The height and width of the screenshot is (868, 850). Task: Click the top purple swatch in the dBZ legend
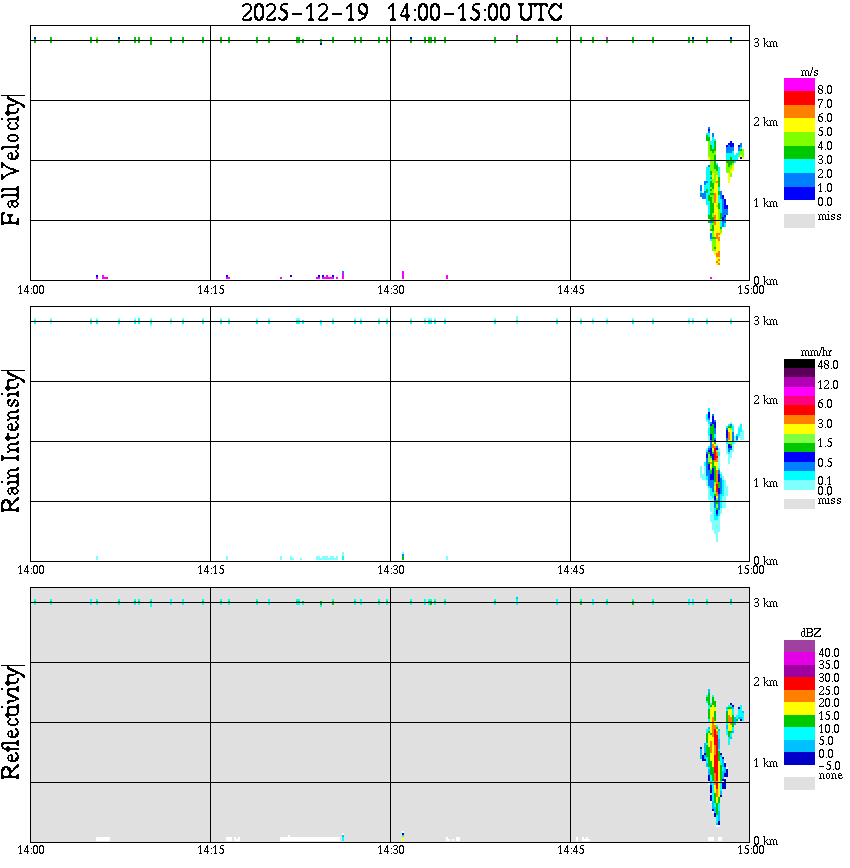tap(799, 647)
